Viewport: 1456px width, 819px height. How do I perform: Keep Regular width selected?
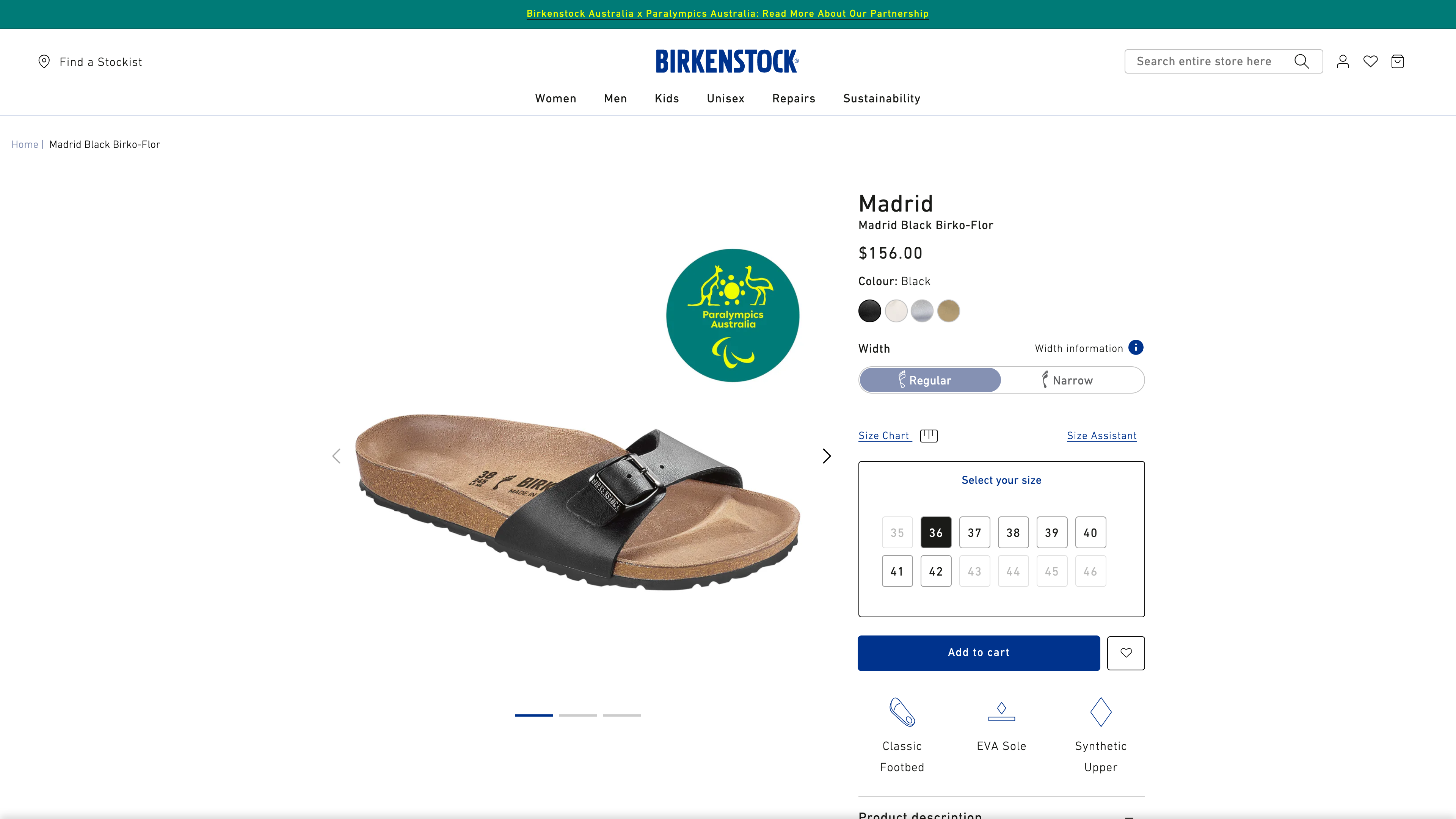tap(929, 380)
